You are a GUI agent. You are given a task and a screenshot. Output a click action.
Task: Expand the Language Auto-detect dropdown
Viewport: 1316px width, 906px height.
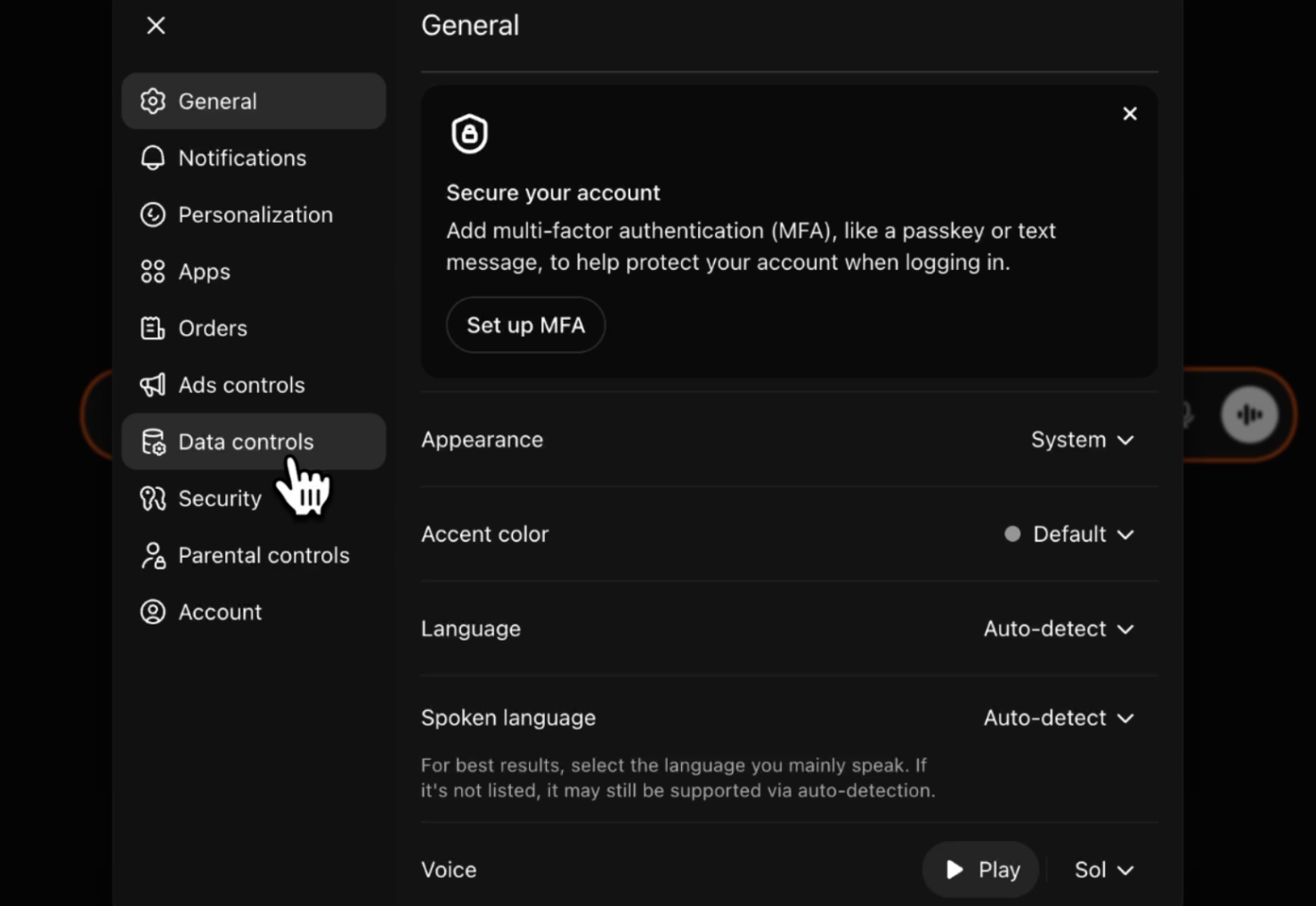click(x=1059, y=629)
